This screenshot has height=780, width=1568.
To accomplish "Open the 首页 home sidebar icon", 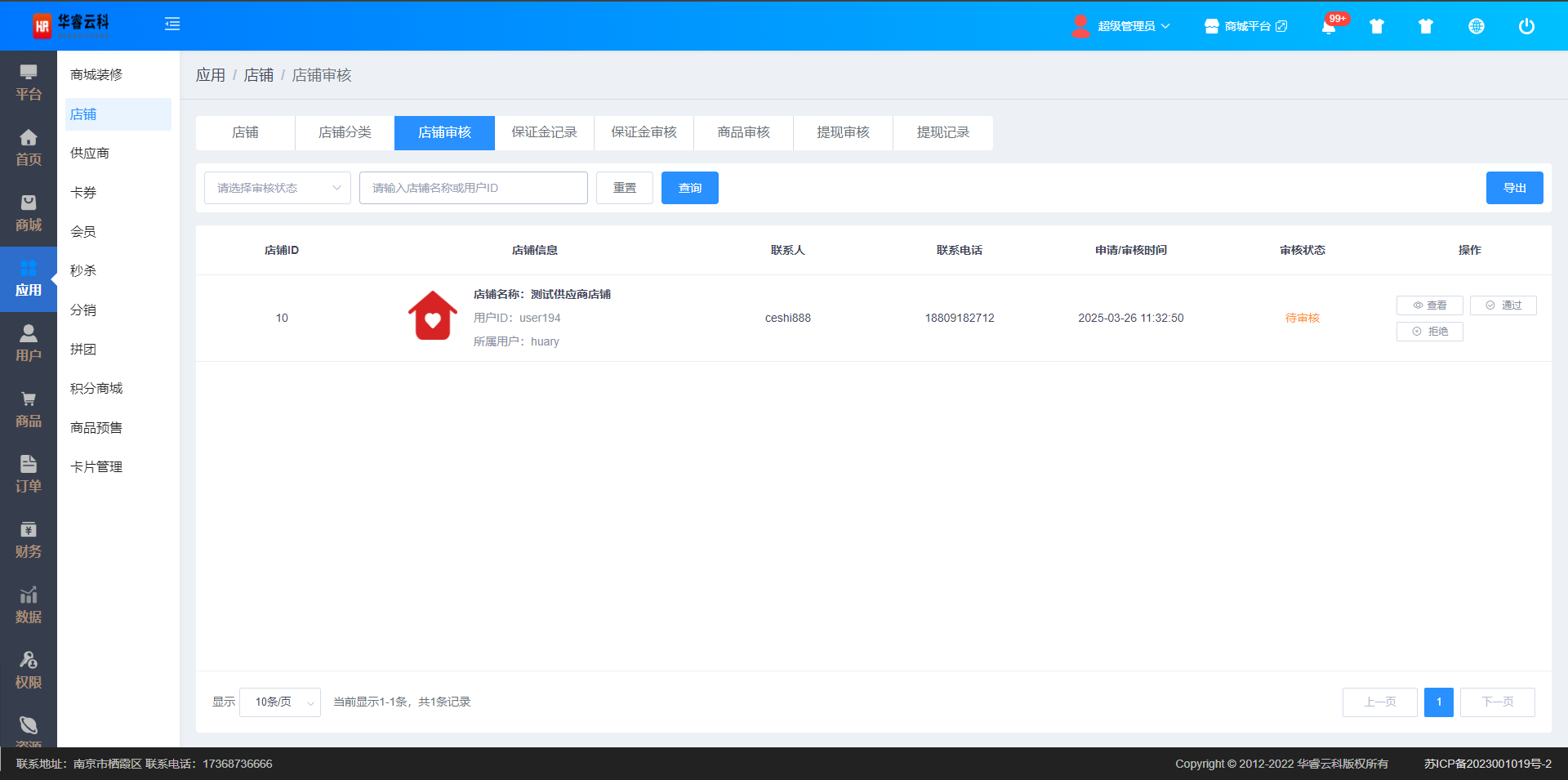I will [29, 148].
